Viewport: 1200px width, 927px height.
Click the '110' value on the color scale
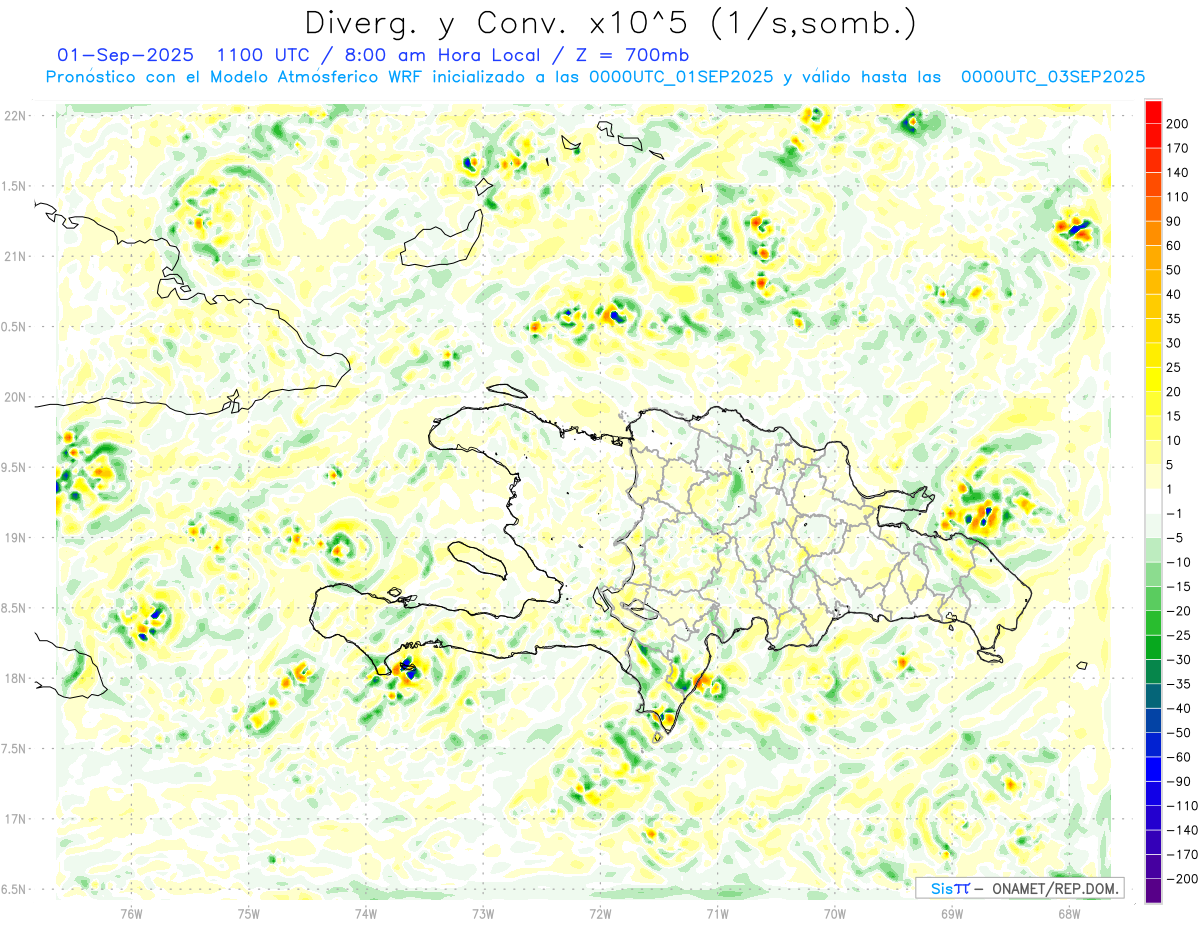[1179, 197]
